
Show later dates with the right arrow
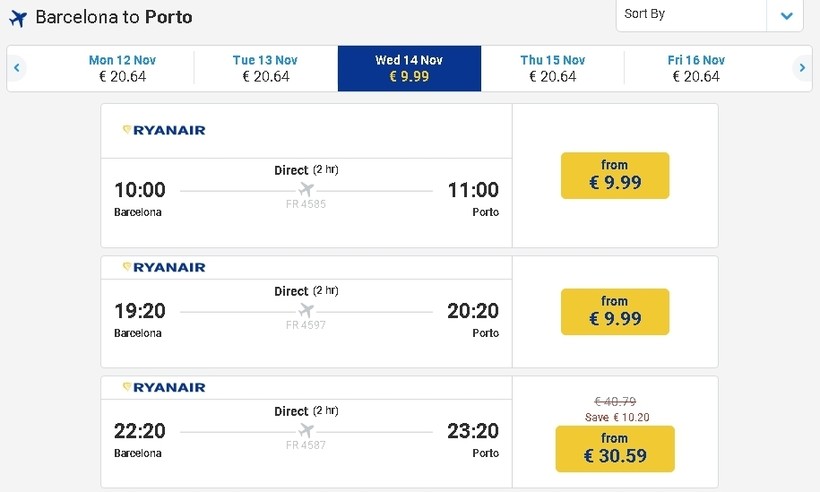pos(801,68)
